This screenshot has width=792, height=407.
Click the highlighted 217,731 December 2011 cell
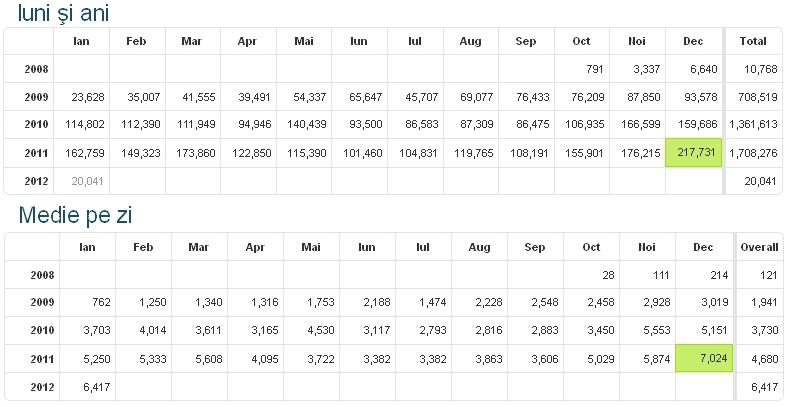coord(694,152)
